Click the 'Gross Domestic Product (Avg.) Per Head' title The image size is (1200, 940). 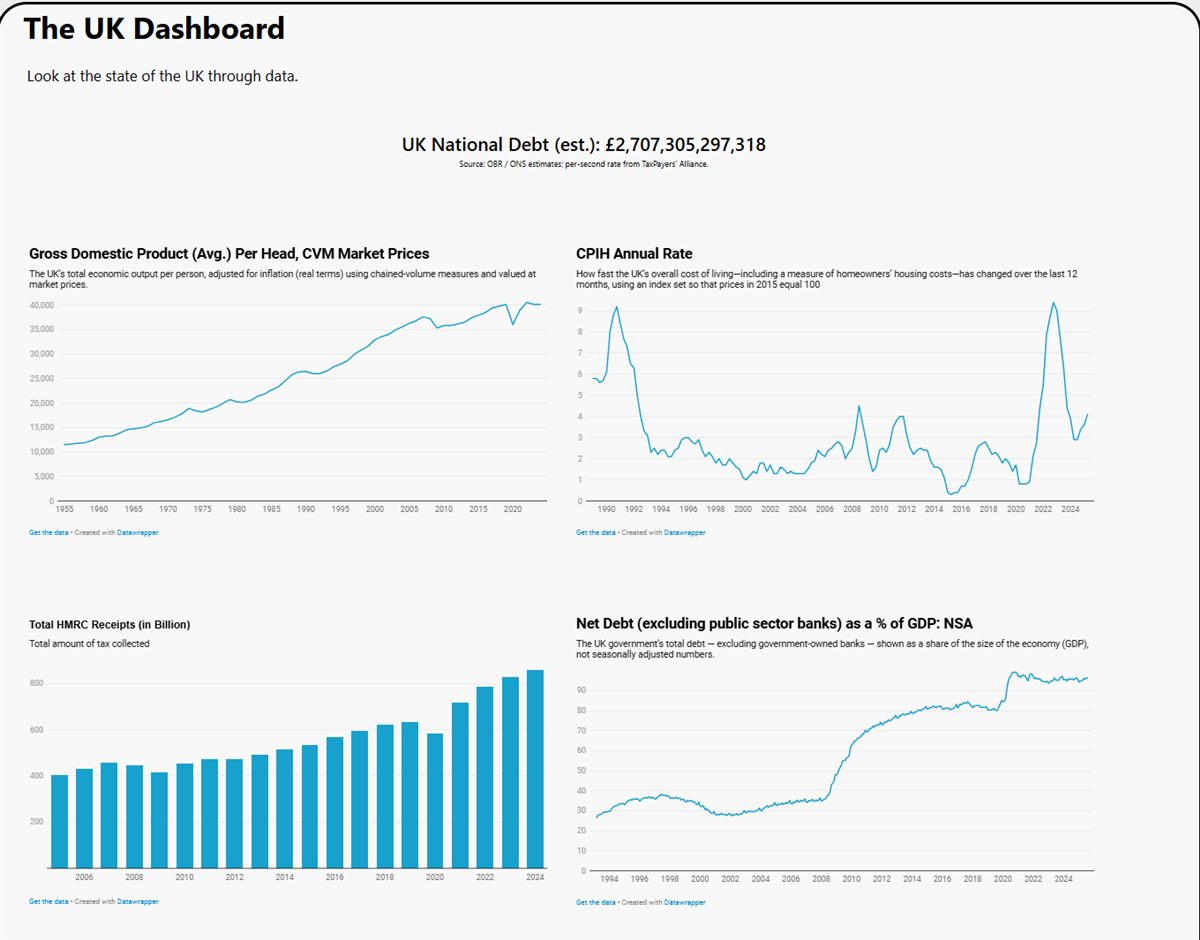point(229,254)
